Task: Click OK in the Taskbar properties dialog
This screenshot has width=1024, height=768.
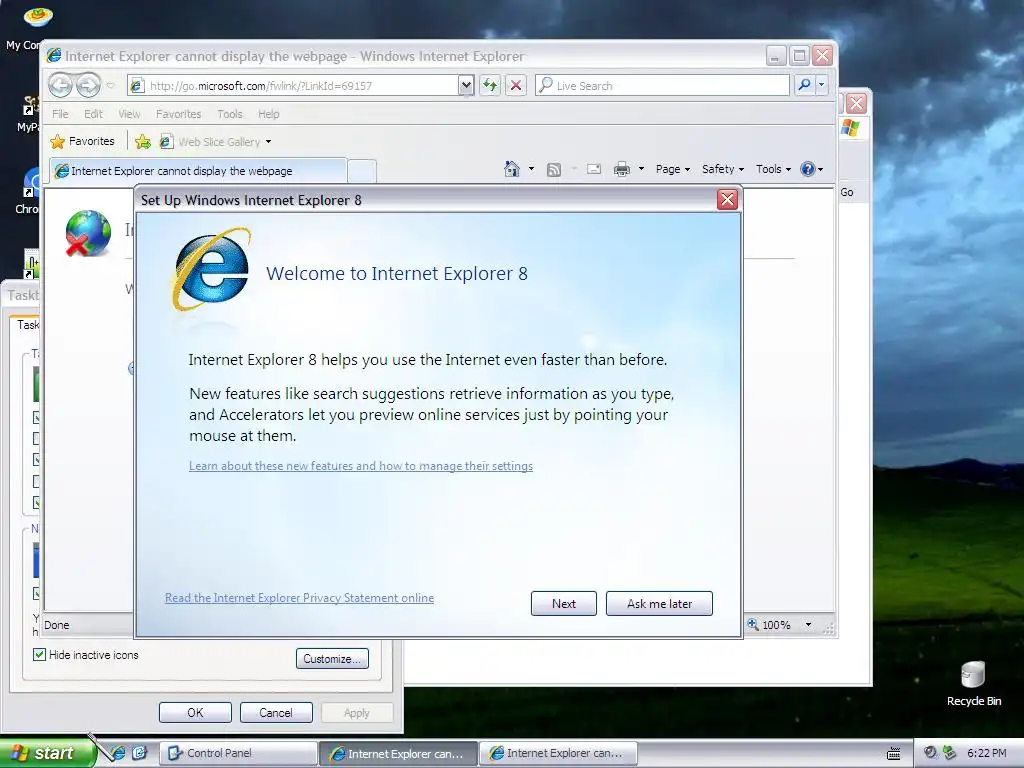Action: click(x=195, y=712)
